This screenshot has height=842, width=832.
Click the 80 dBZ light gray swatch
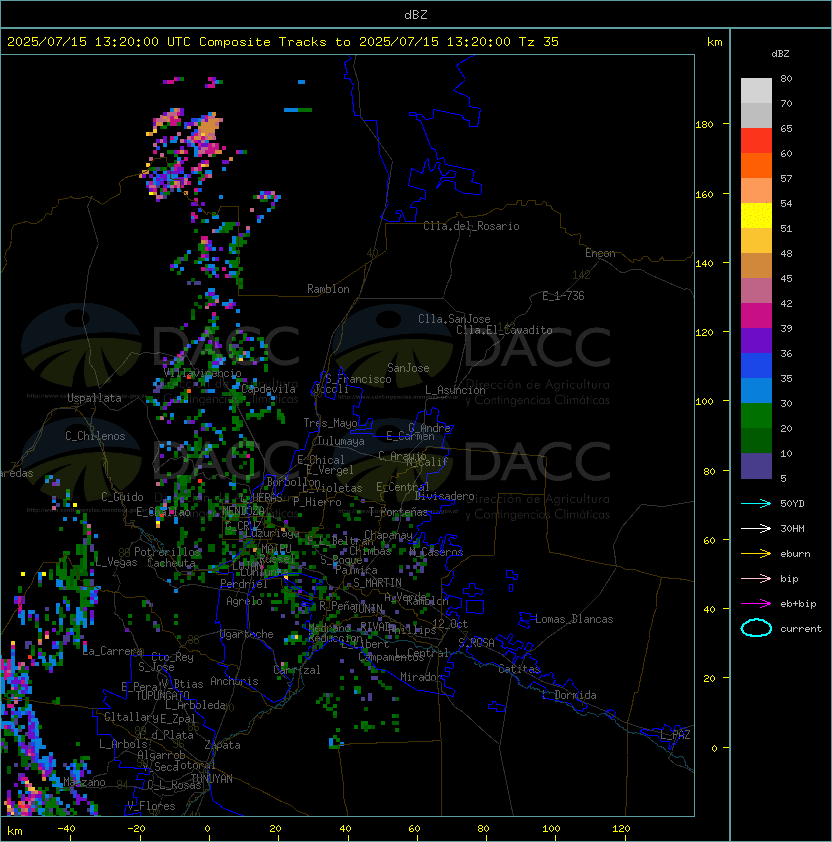tap(756, 90)
